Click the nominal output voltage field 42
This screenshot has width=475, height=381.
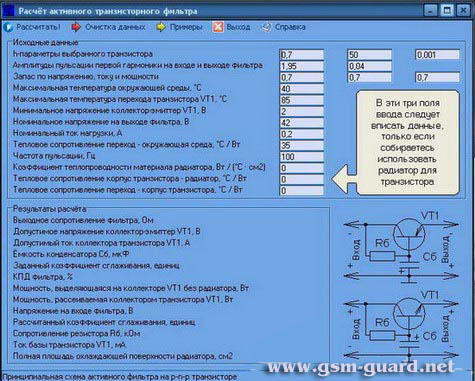click(302, 123)
